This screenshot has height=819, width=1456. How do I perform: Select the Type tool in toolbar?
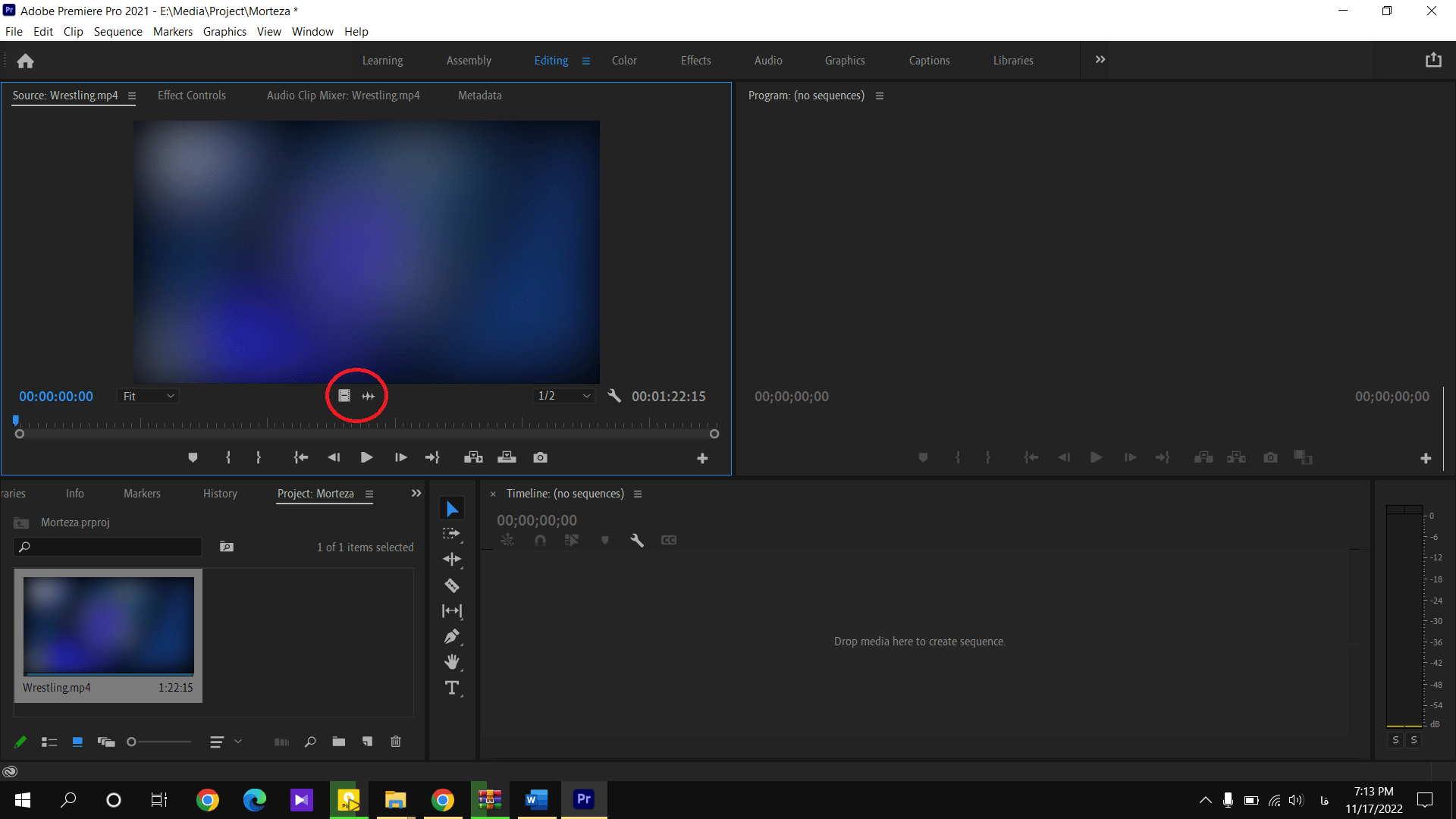click(453, 688)
